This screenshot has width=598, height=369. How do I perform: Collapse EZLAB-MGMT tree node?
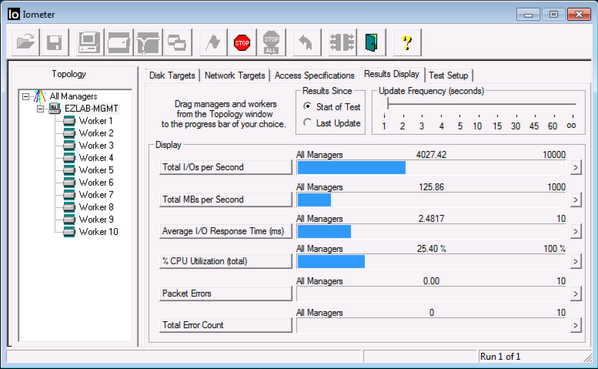(40, 109)
